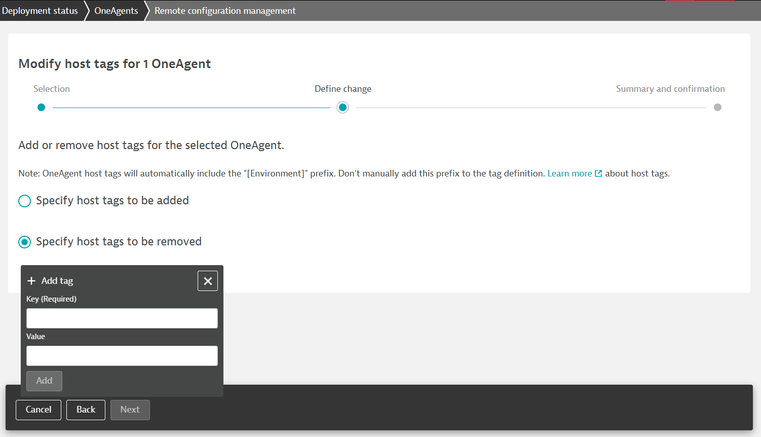Open the OneAgents breadcrumb
This screenshot has width=761, height=437.
[116, 11]
